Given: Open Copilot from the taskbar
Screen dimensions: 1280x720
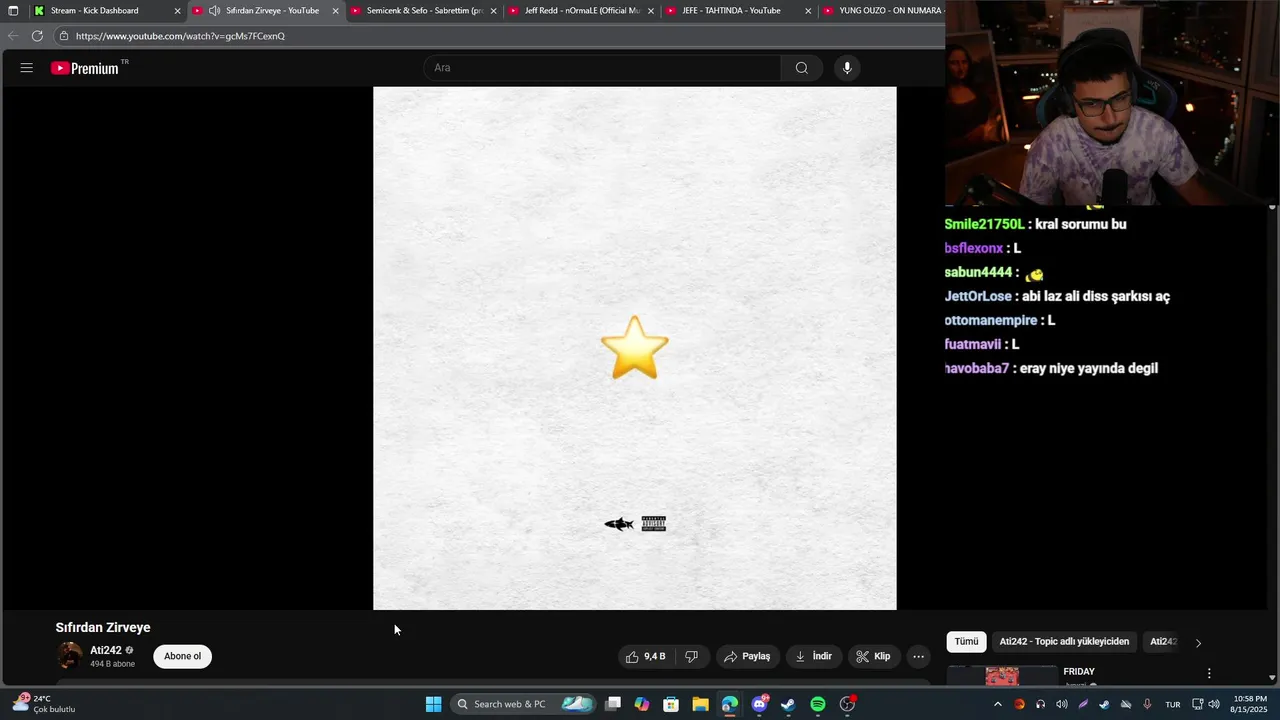Looking at the screenshot, I should pos(642,704).
